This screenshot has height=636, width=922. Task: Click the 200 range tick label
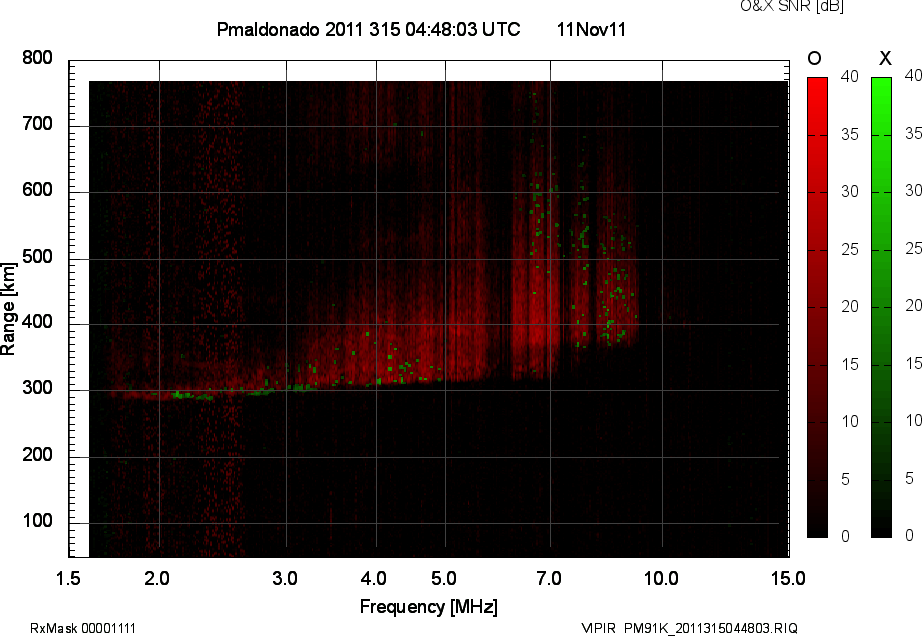(37, 454)
